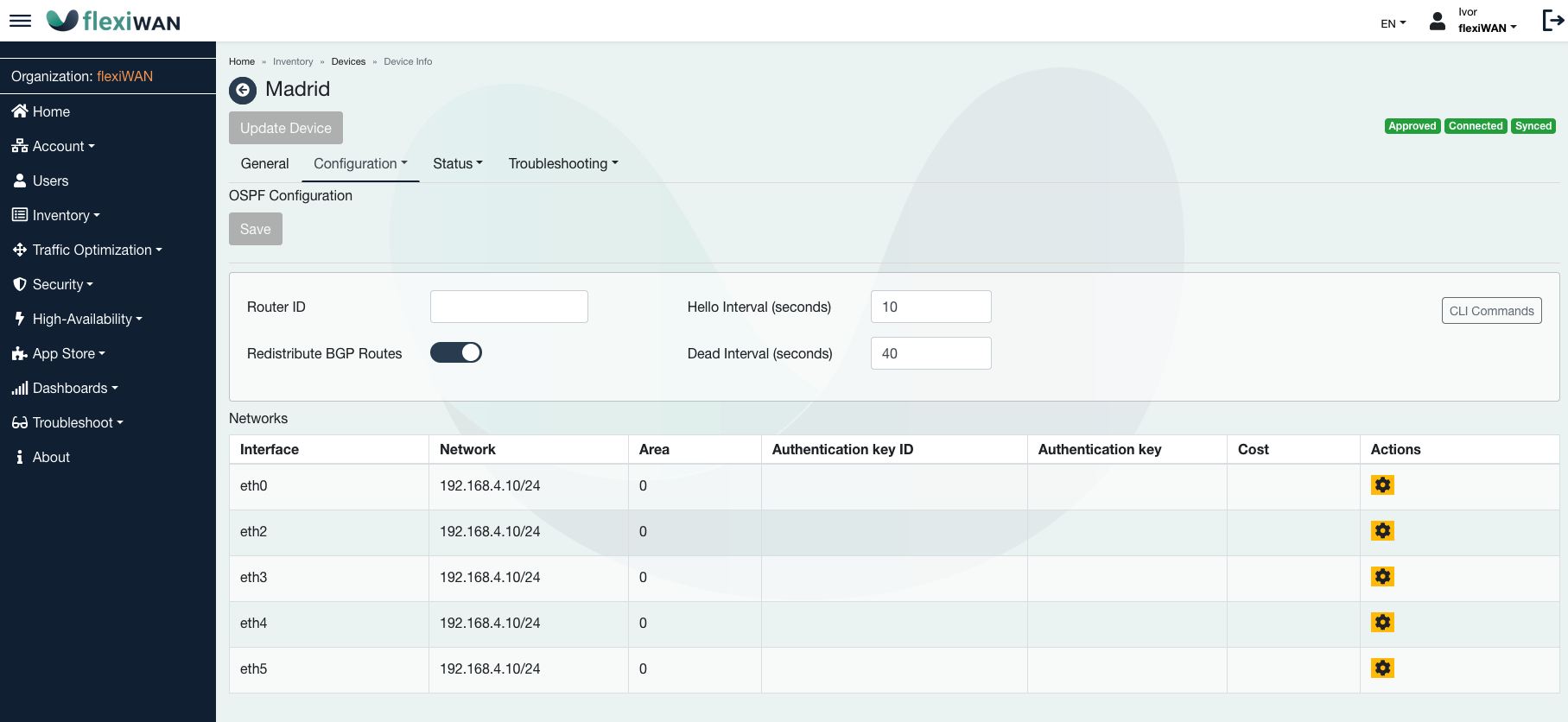Screen dimensions: 1568x722
Task: Open settings gear for eth4 row
Action: click(x=1382, y=623)
